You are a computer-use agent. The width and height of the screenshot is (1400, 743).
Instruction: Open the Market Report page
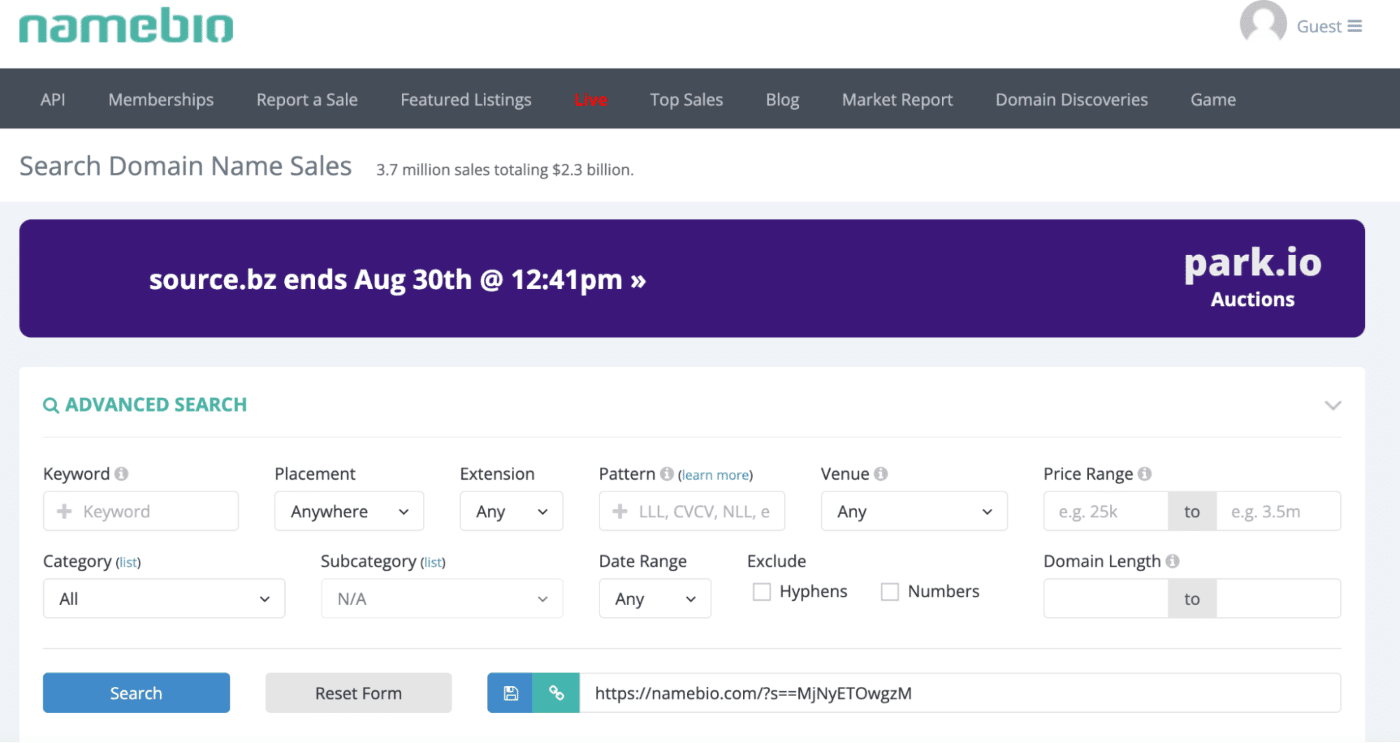click(x=897, y=98)
